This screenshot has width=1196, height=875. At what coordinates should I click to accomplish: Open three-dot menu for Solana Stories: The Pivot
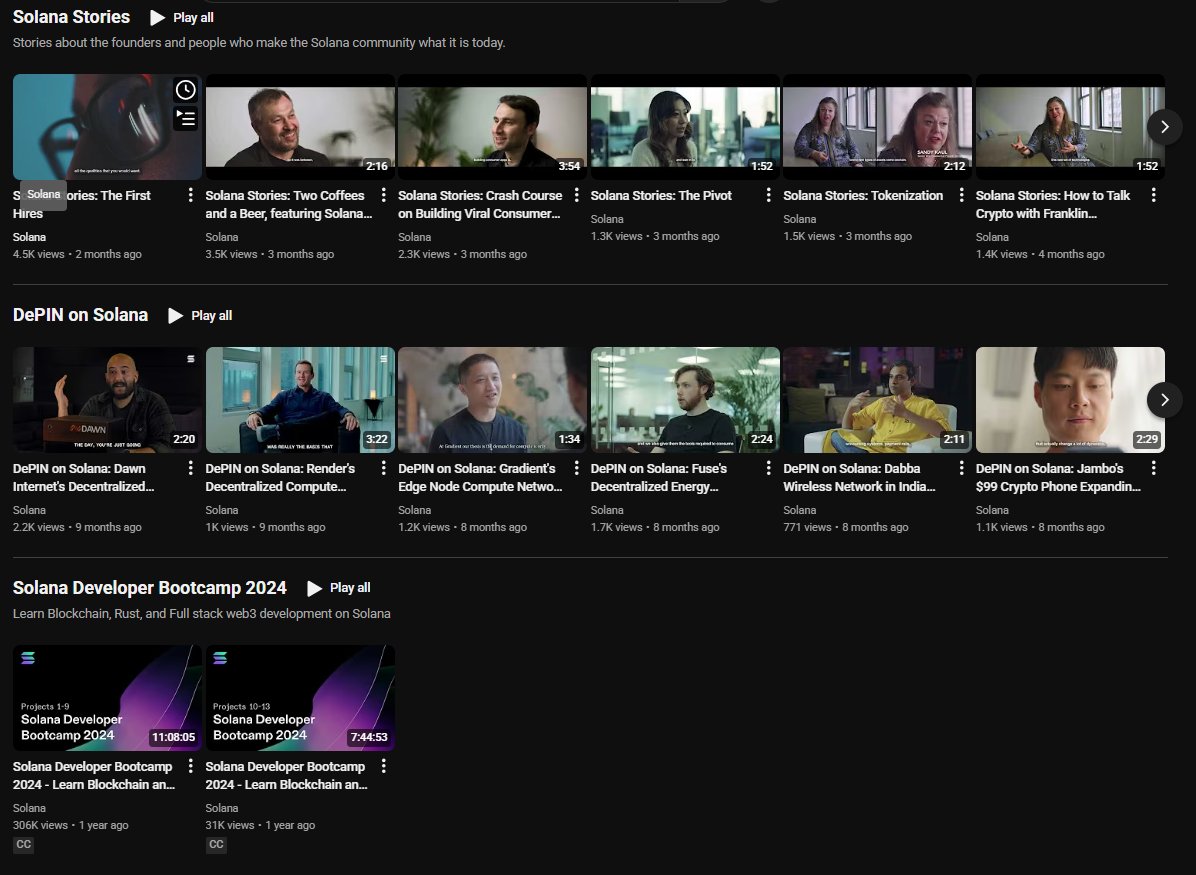(x=769, y=195)
